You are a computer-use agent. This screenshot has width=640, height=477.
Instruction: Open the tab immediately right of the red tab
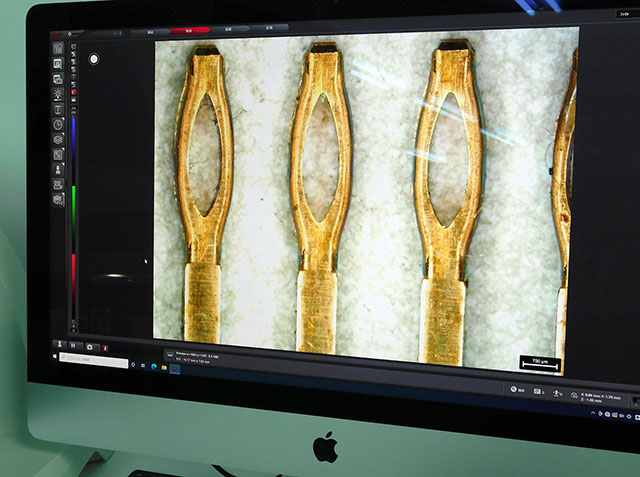[229, 29]
